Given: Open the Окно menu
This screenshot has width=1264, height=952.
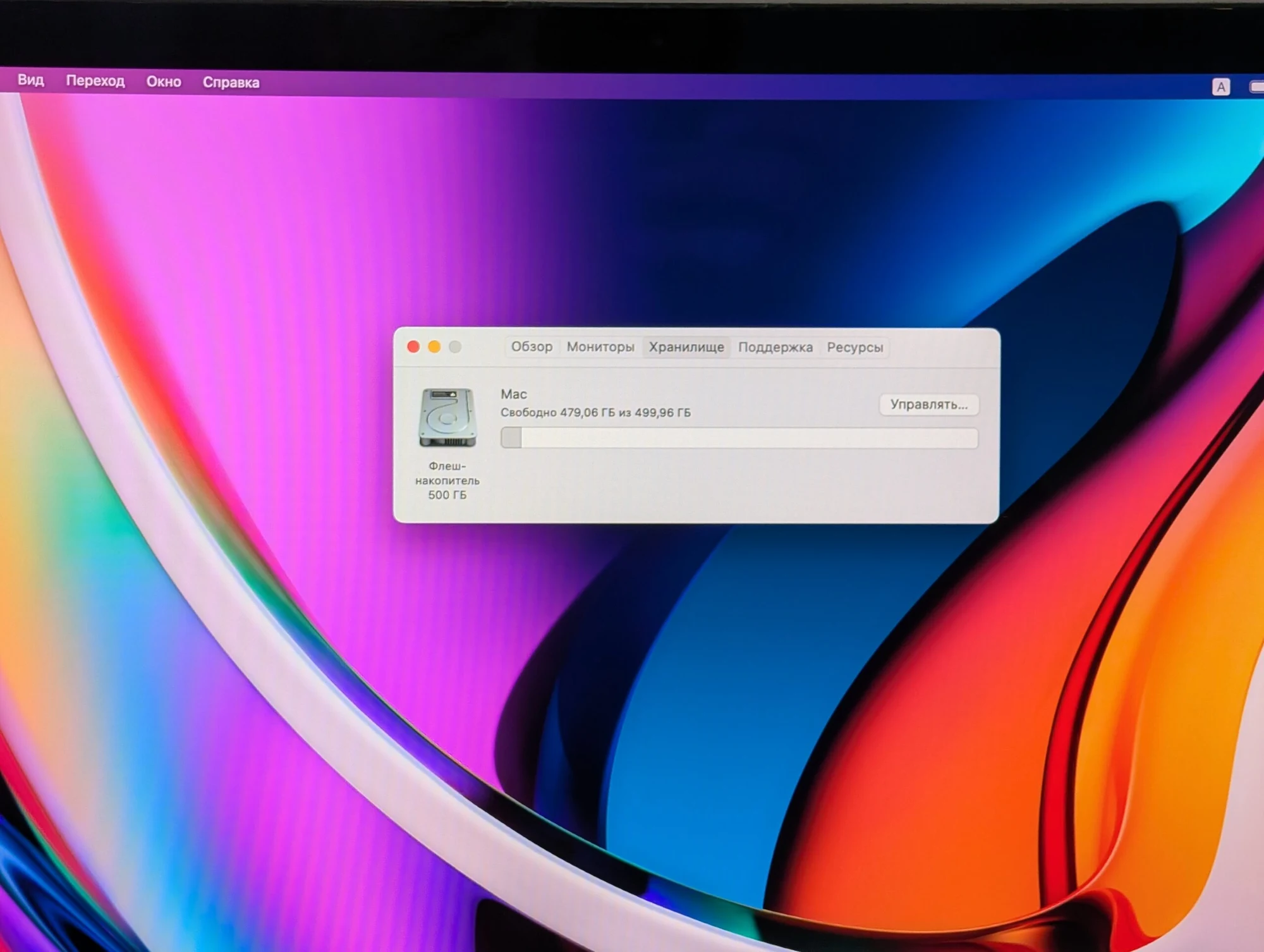Looking at the screenshot, I should coord(164,82).
